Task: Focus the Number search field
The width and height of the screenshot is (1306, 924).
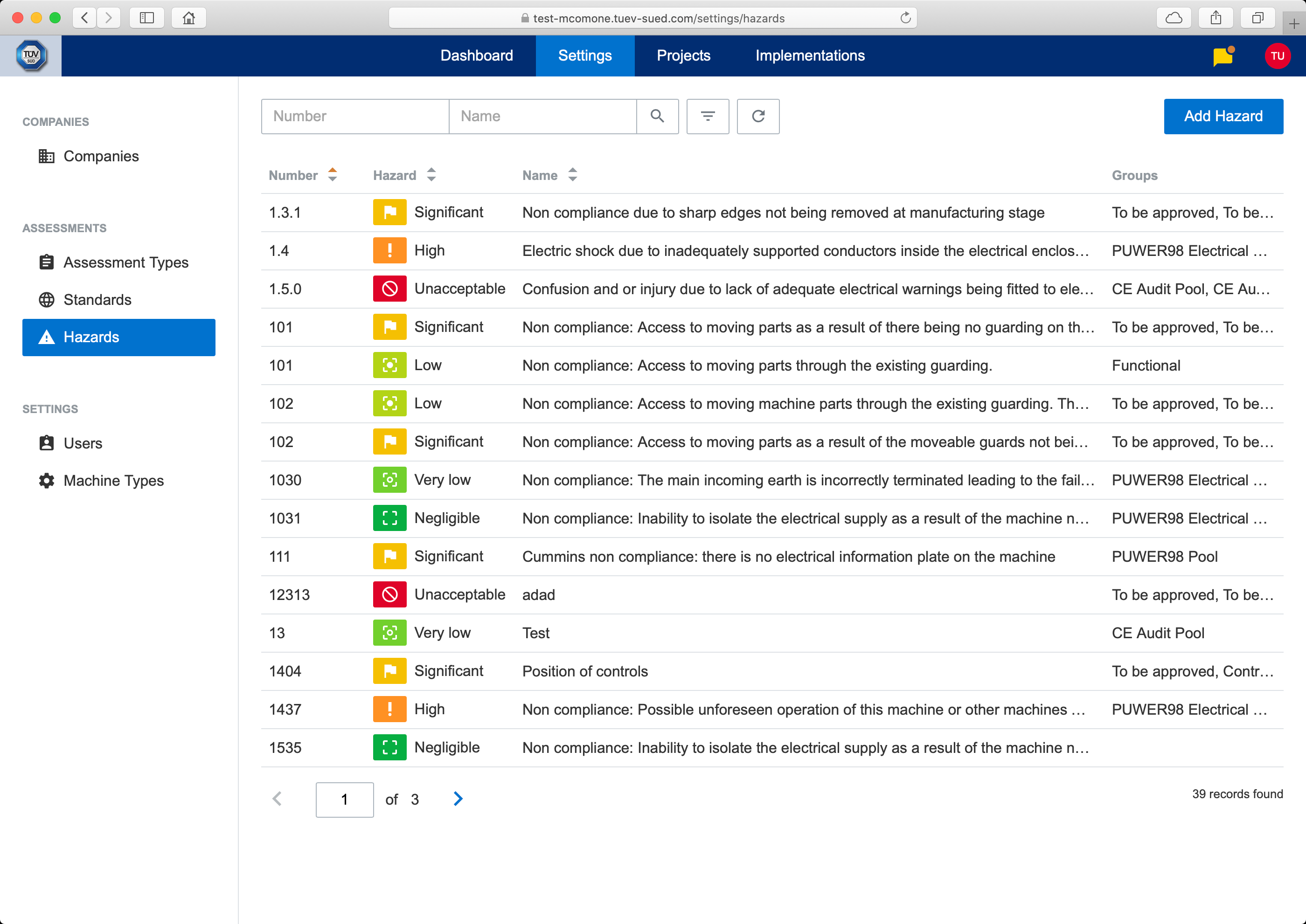Action: click(354, 116)
